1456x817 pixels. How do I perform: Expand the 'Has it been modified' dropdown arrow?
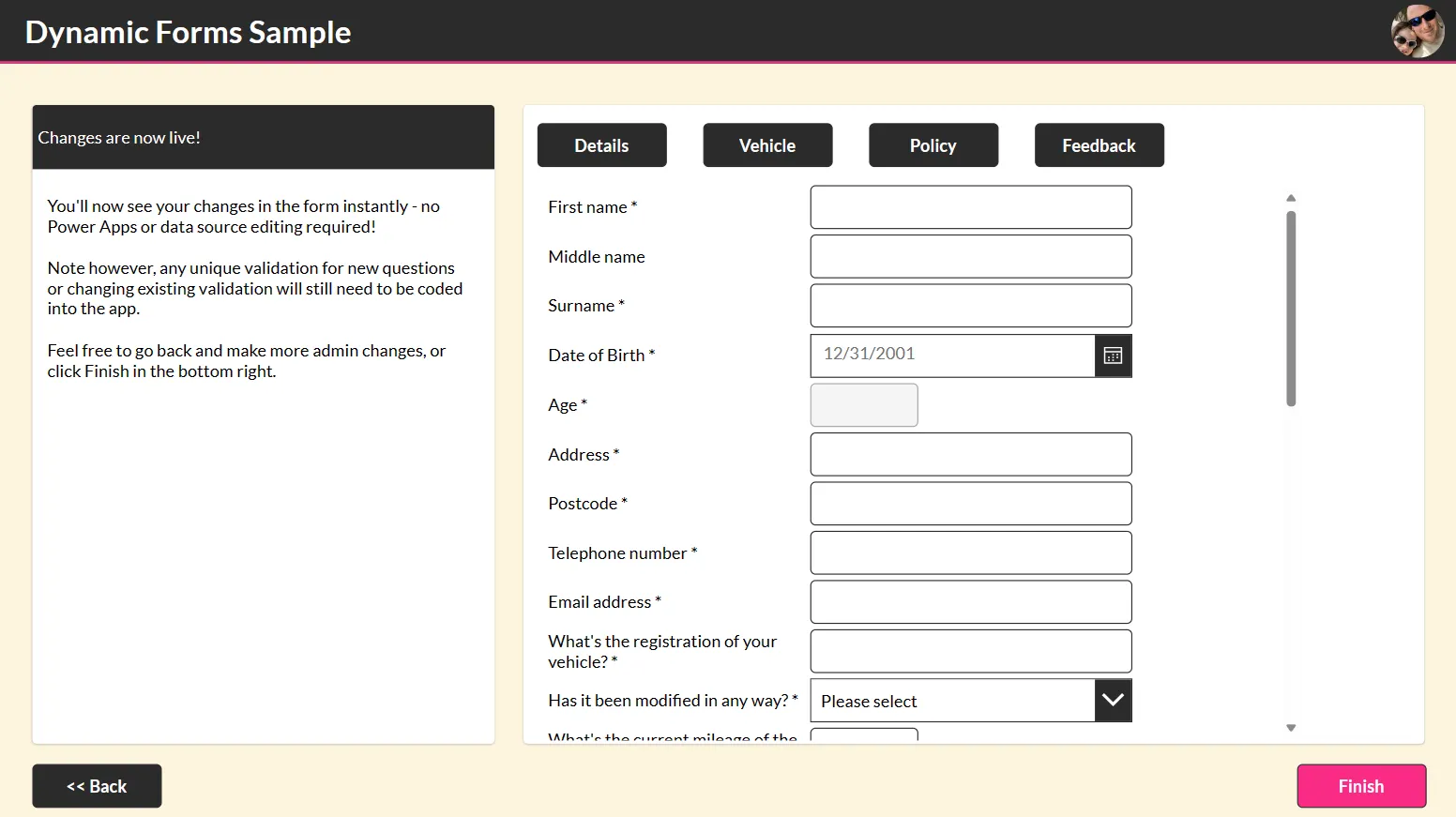[1113, 701]
